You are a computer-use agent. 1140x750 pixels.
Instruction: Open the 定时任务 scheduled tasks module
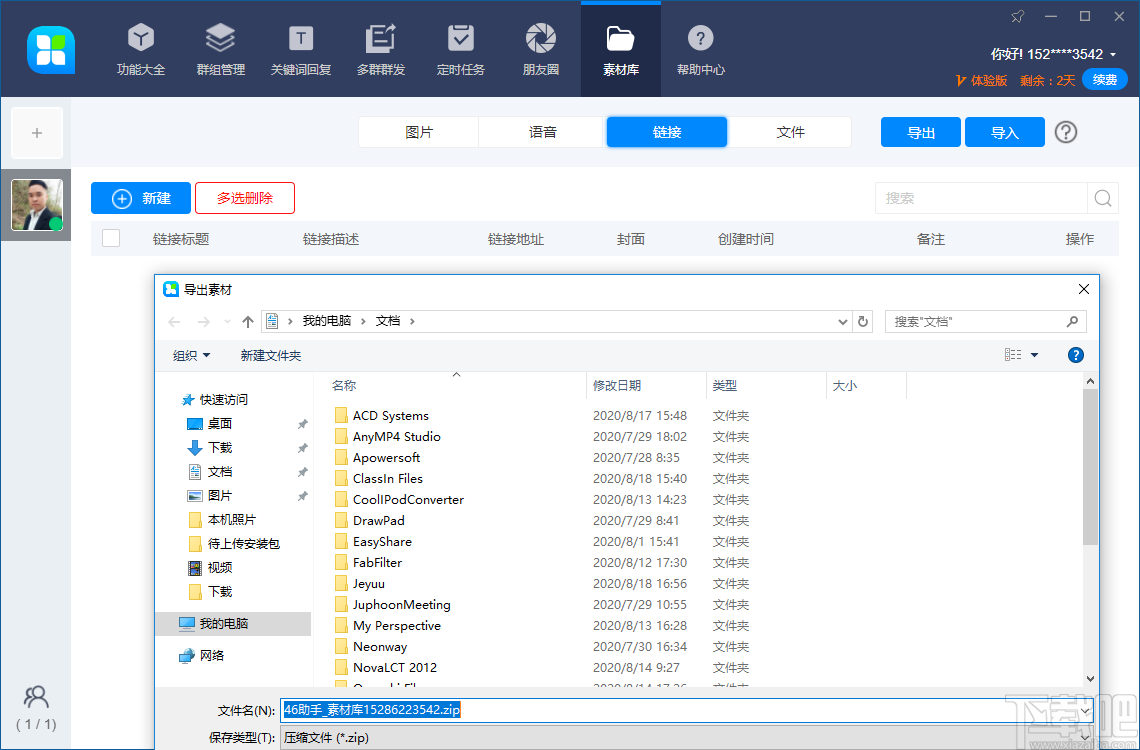461,49
